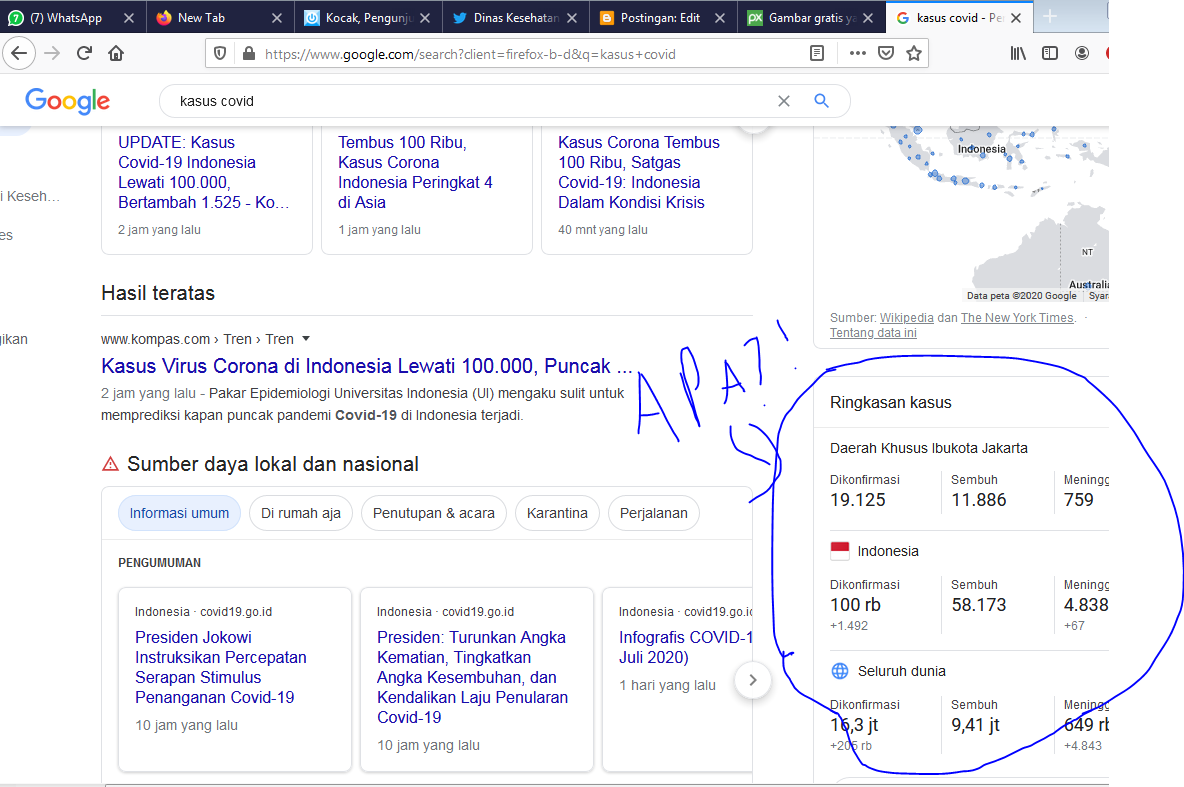Open The New York Times source link

(x=1017, y=318)
